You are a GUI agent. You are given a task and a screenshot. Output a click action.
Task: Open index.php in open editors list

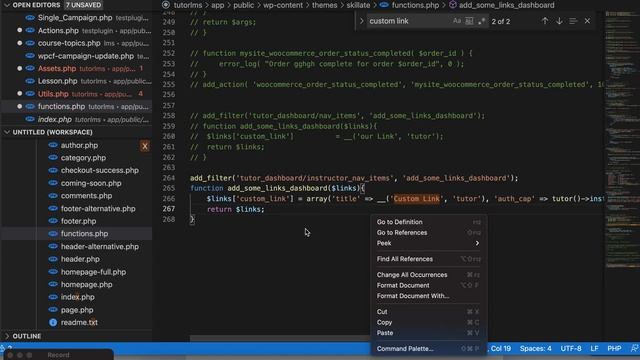[77, 119]
